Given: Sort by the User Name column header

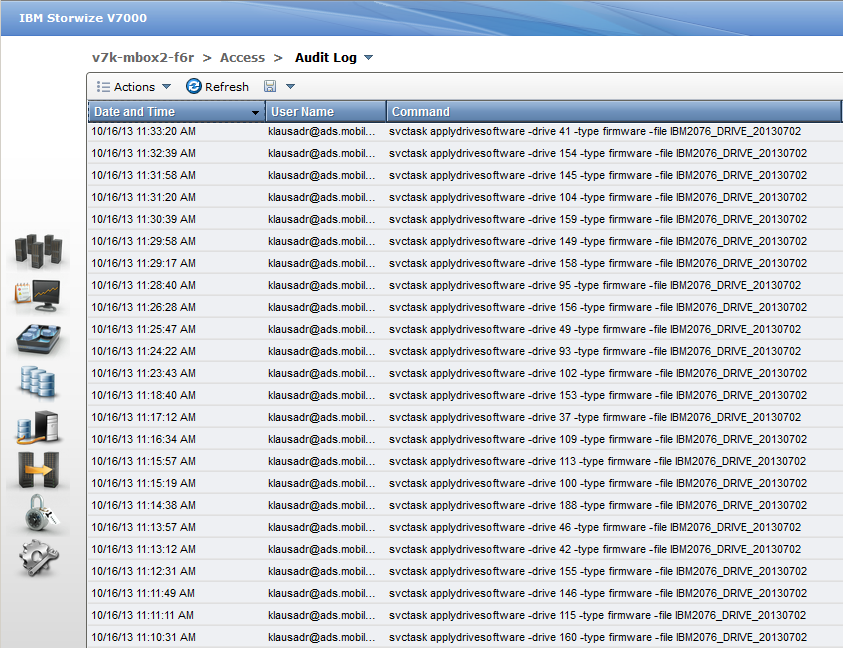Looking at the screenshot, I should coord(325,112).
